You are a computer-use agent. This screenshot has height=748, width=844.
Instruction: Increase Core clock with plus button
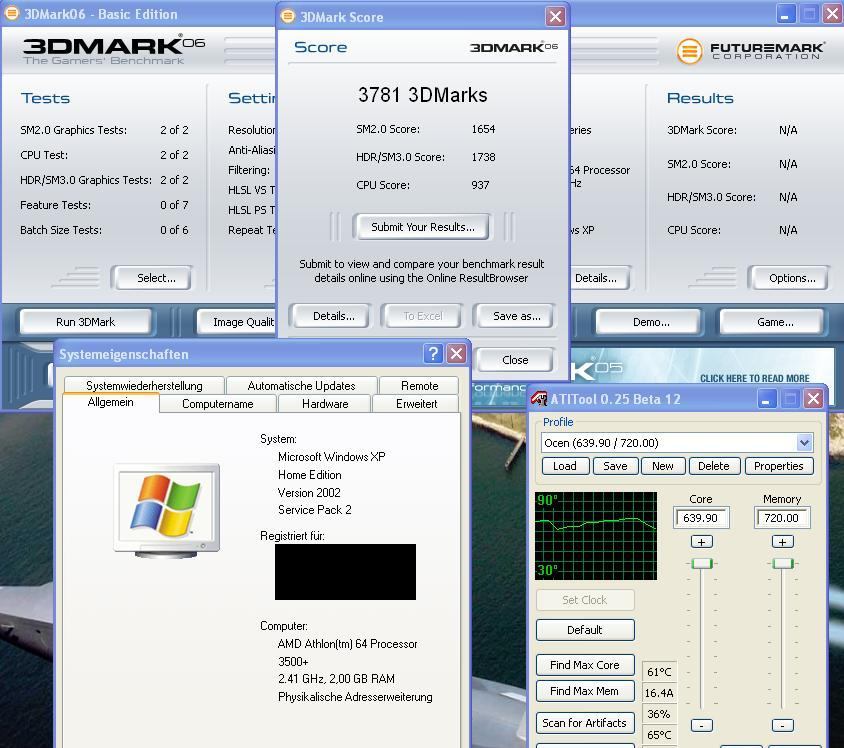pos(701,542)
